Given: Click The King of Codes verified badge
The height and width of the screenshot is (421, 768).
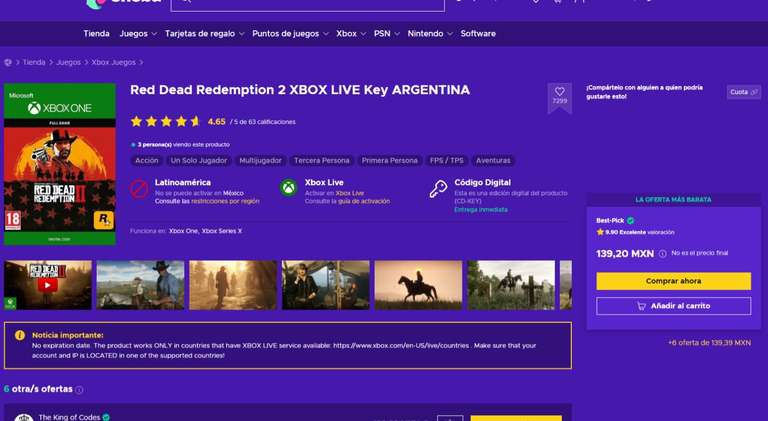Looking at the screenshot, I should pos(106,417).
